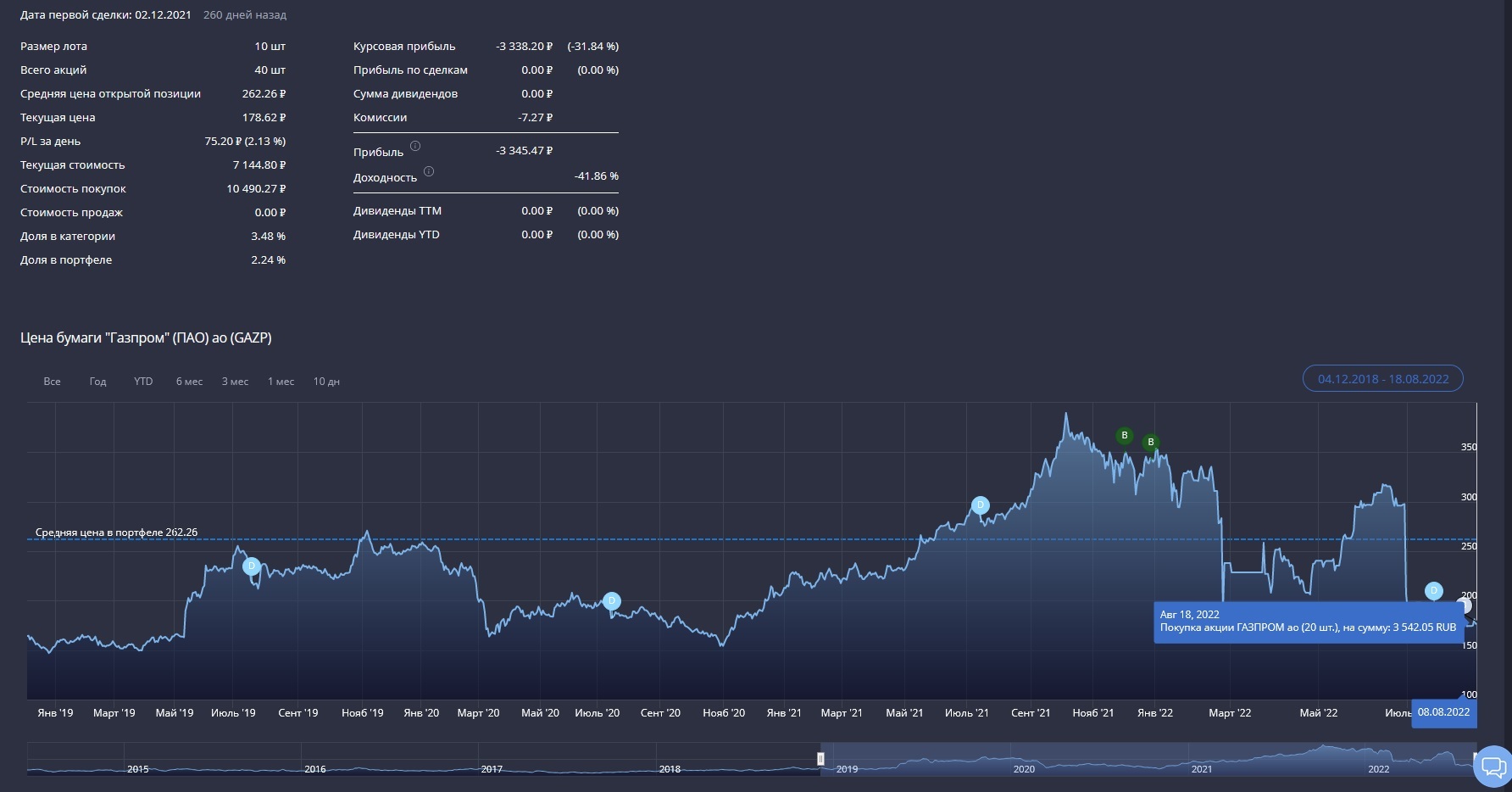Click the Текущая стоимость value 7 144.80 ₽
The height and width of the screenshot is (792, 1512).
pyautogui.click(x=259, y=165)
